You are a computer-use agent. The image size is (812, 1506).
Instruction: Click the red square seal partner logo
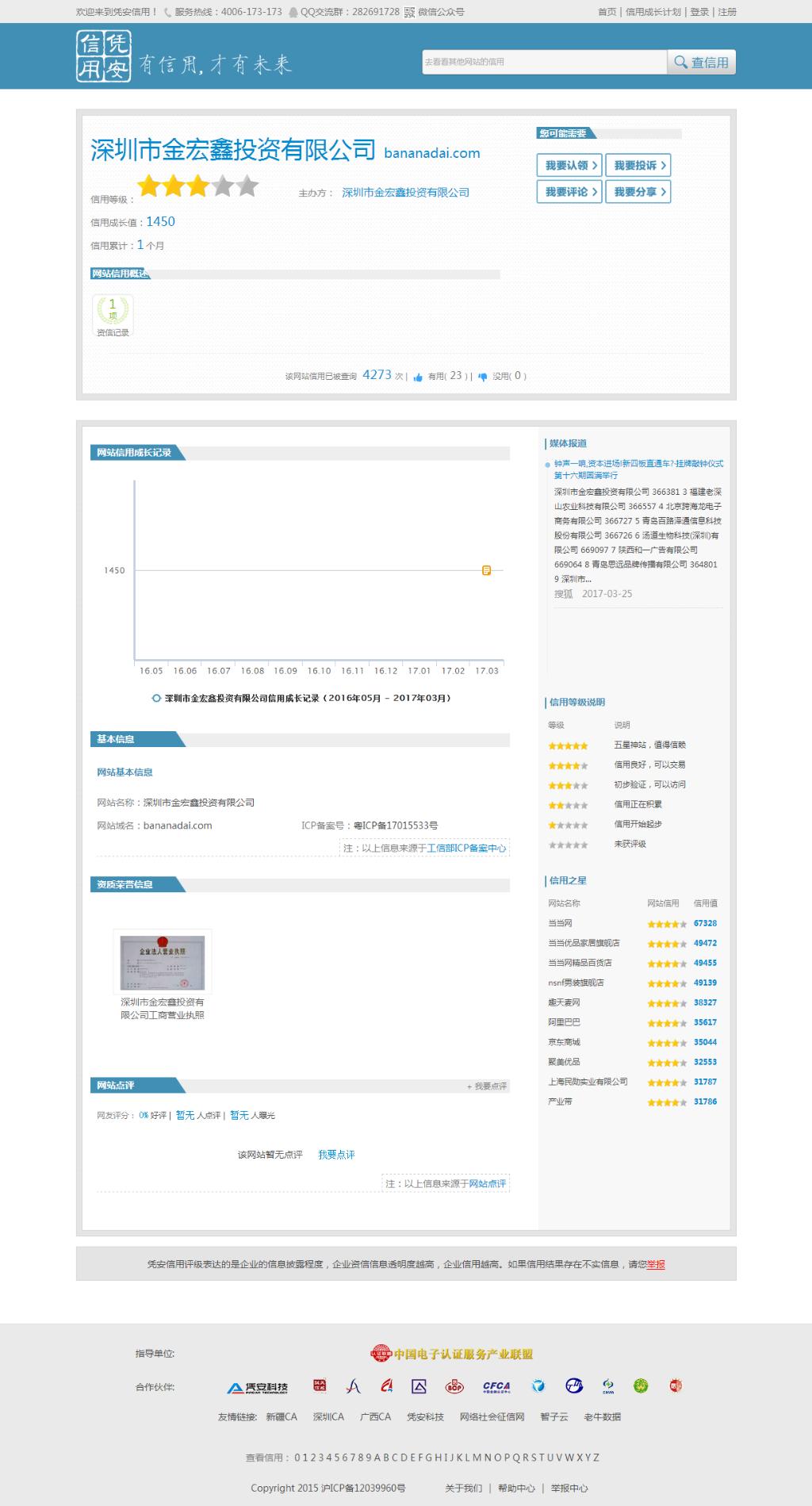[320, 1385]
